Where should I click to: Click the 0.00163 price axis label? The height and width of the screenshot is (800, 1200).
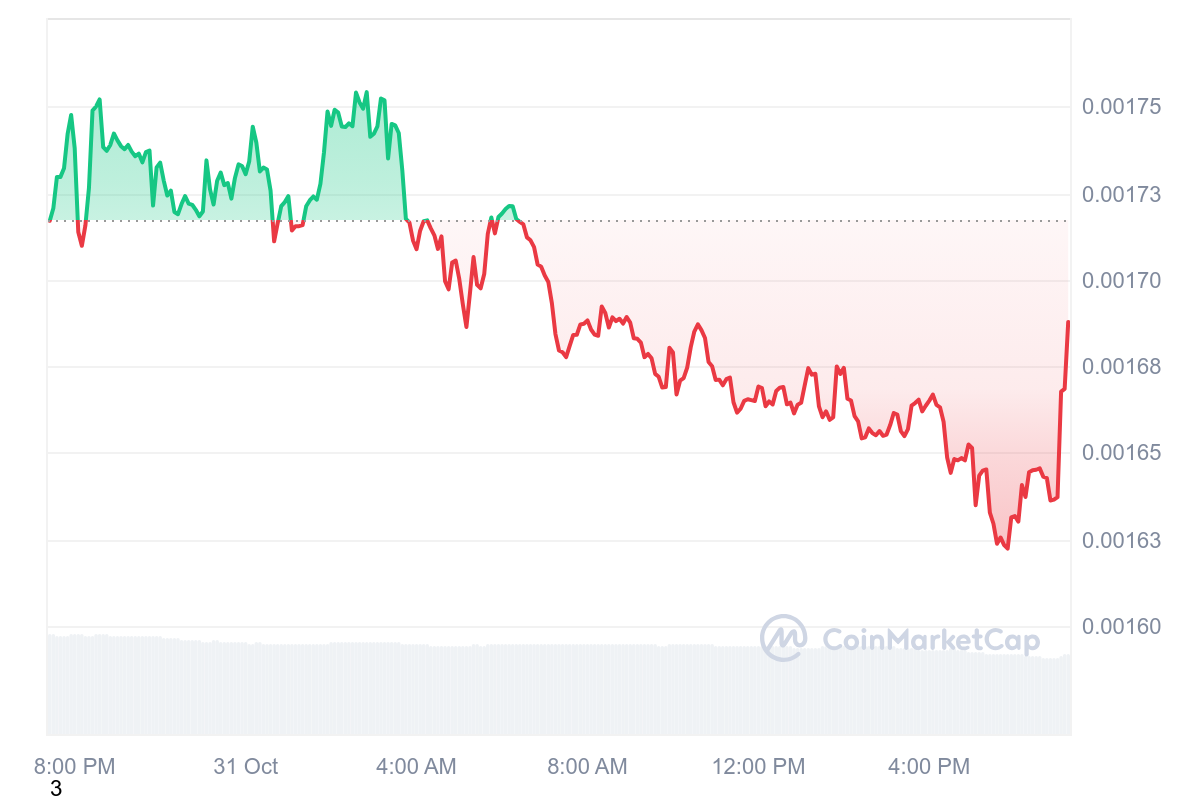point(1122,541)
